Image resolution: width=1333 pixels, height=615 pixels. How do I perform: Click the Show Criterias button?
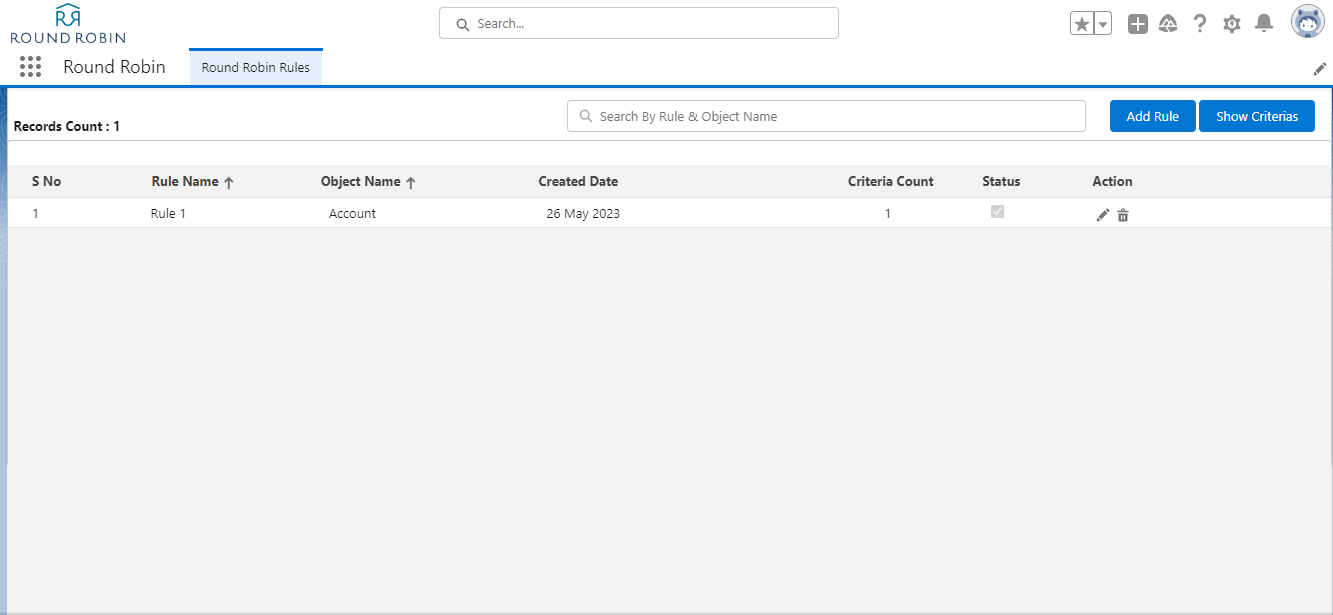(1256, 116)
